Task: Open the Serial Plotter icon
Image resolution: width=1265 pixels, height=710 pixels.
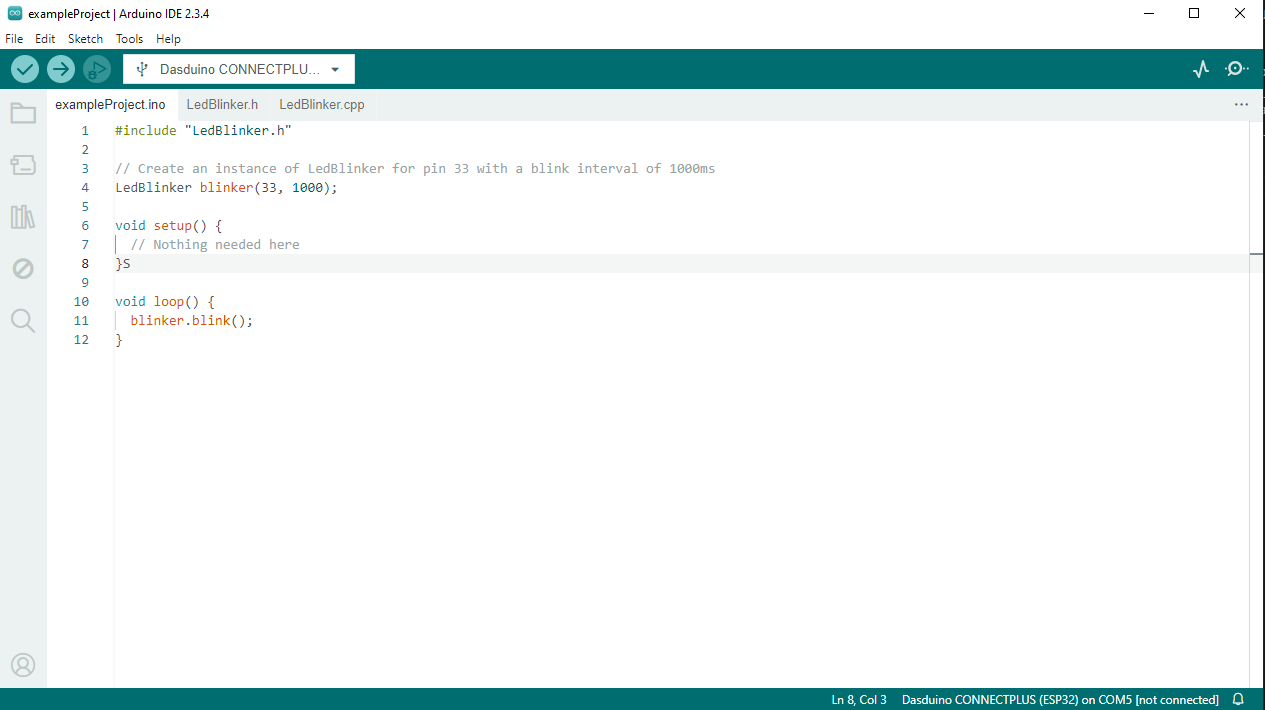Action: [x=1201, y=69]
